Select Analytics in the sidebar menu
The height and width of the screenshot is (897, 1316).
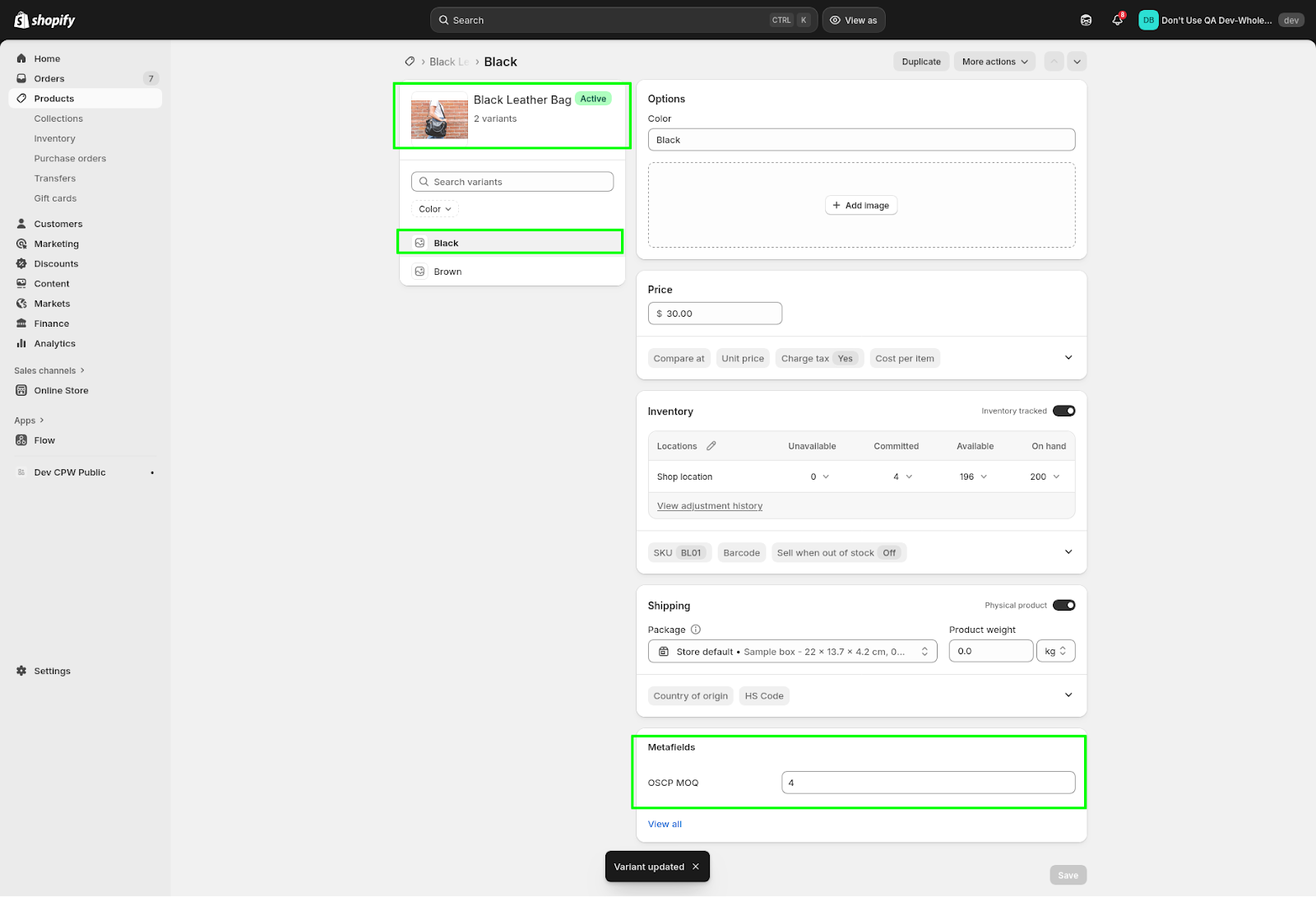tap(54, 344)
